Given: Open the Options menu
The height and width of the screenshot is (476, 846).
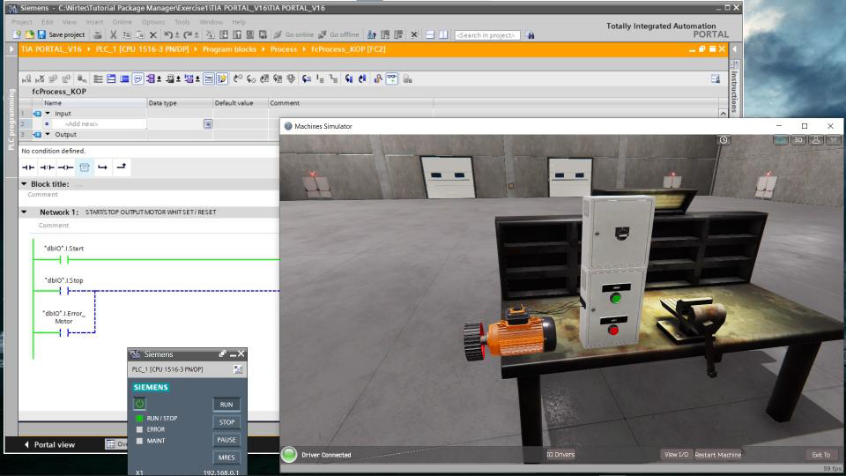Looking at the screenshot, I should click(153, 22).
